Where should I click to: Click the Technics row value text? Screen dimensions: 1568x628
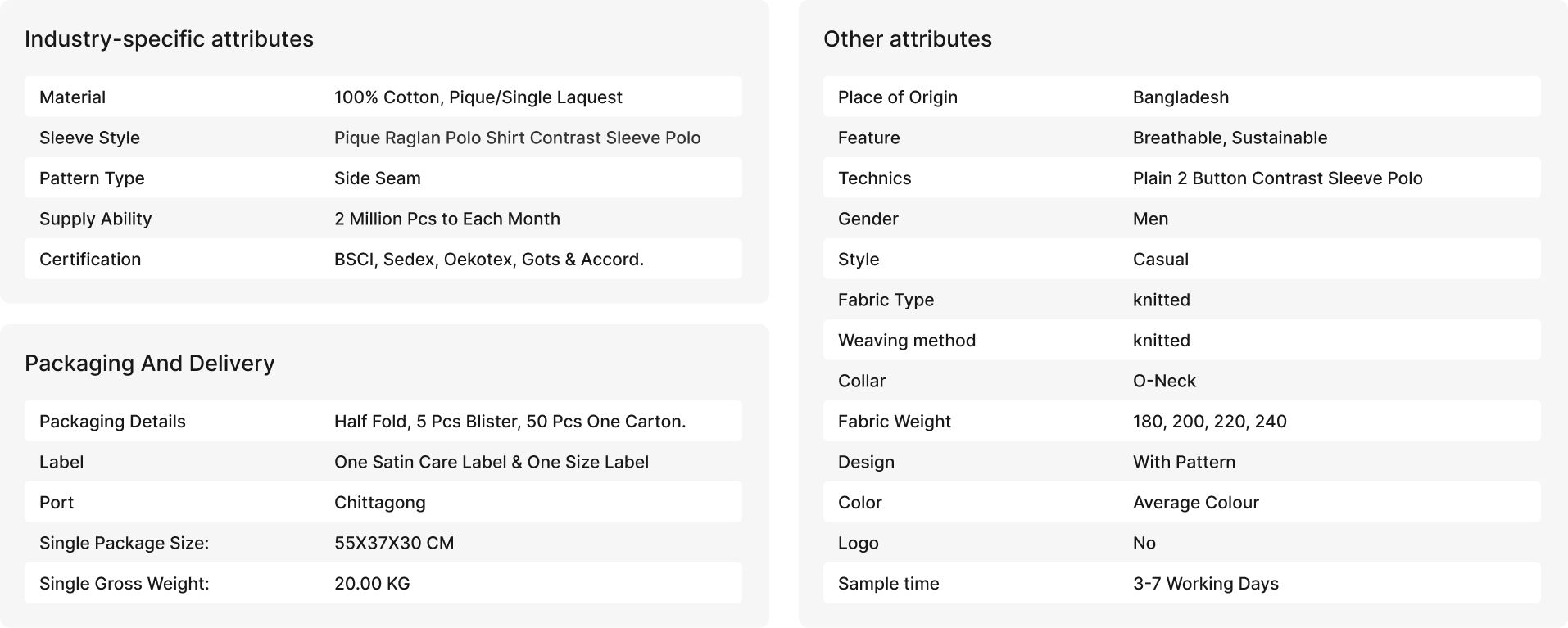tap(1278, 178)
